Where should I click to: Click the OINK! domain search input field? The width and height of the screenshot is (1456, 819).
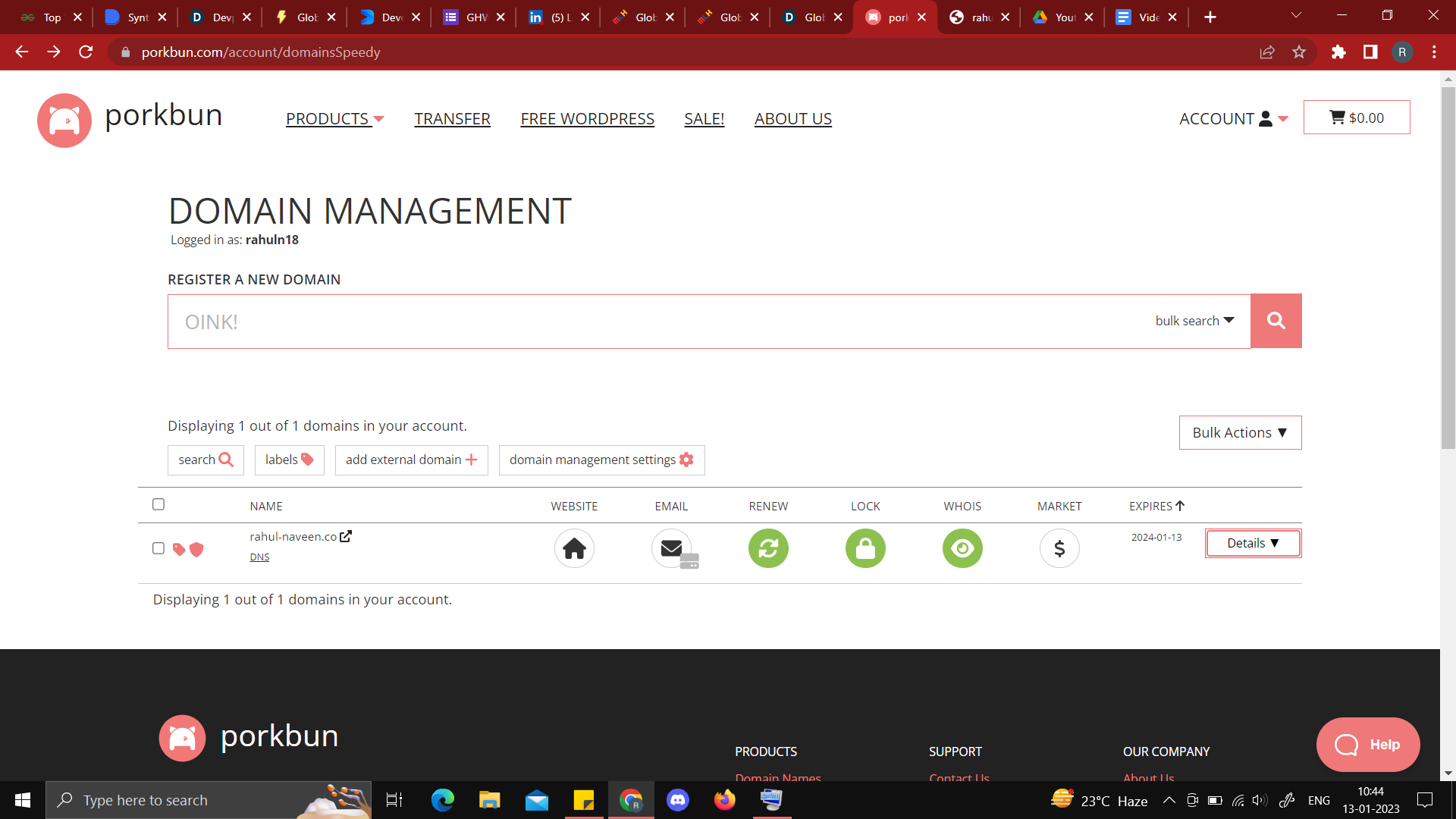tap(652, 322)
